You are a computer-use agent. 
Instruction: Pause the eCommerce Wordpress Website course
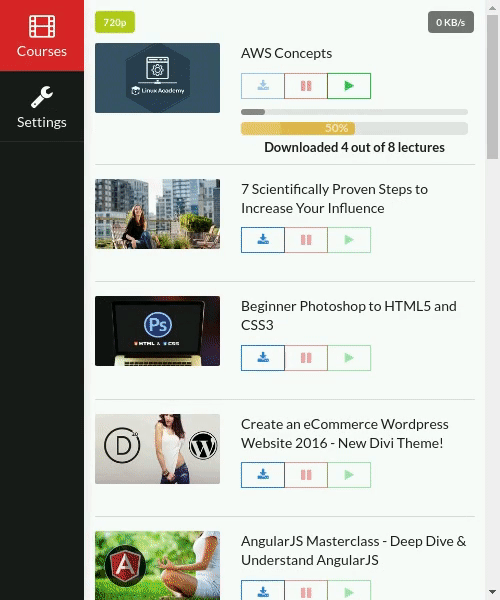[x=306, y=475]
